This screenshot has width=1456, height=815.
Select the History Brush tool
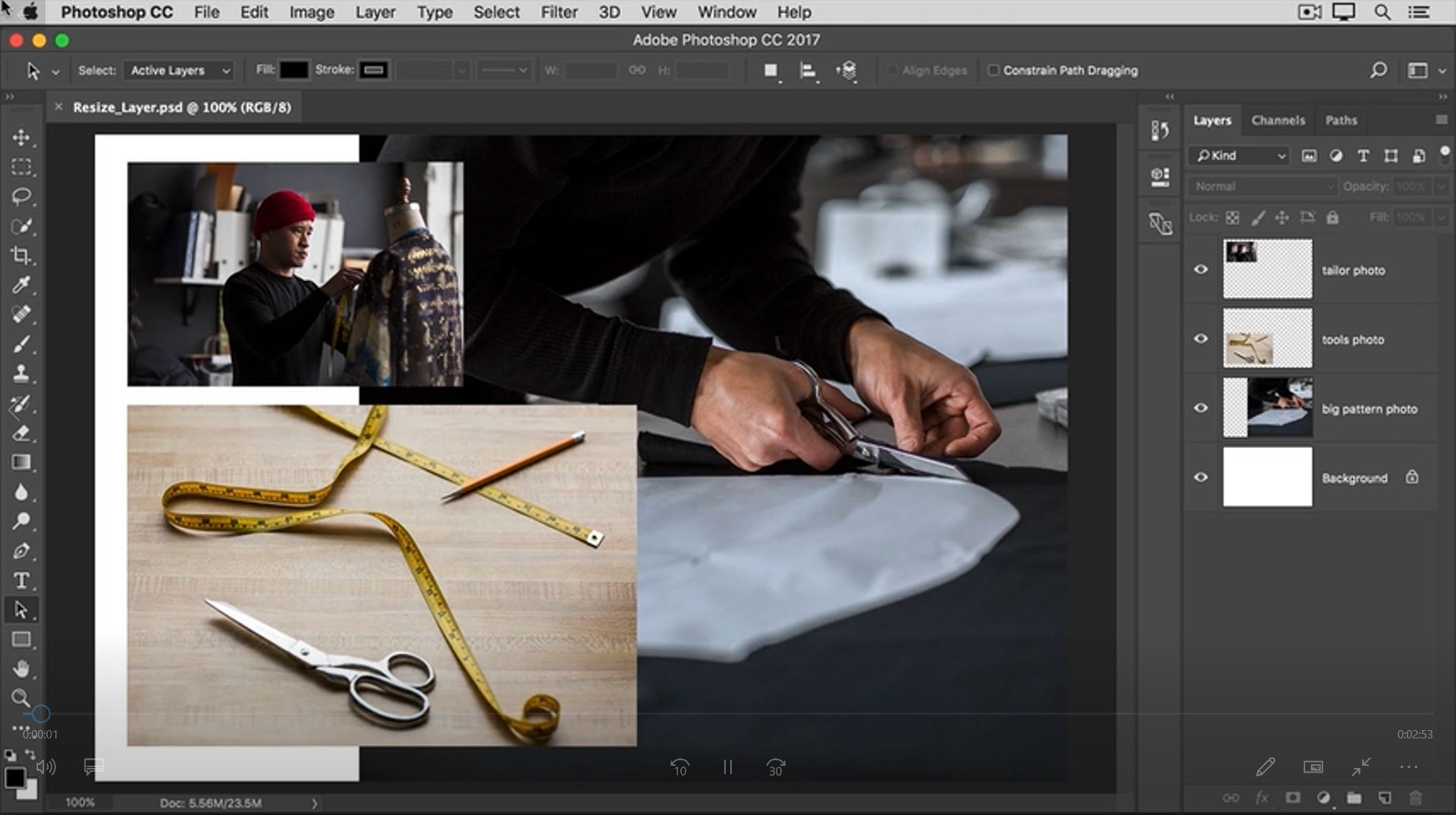(x=21, y=403)
